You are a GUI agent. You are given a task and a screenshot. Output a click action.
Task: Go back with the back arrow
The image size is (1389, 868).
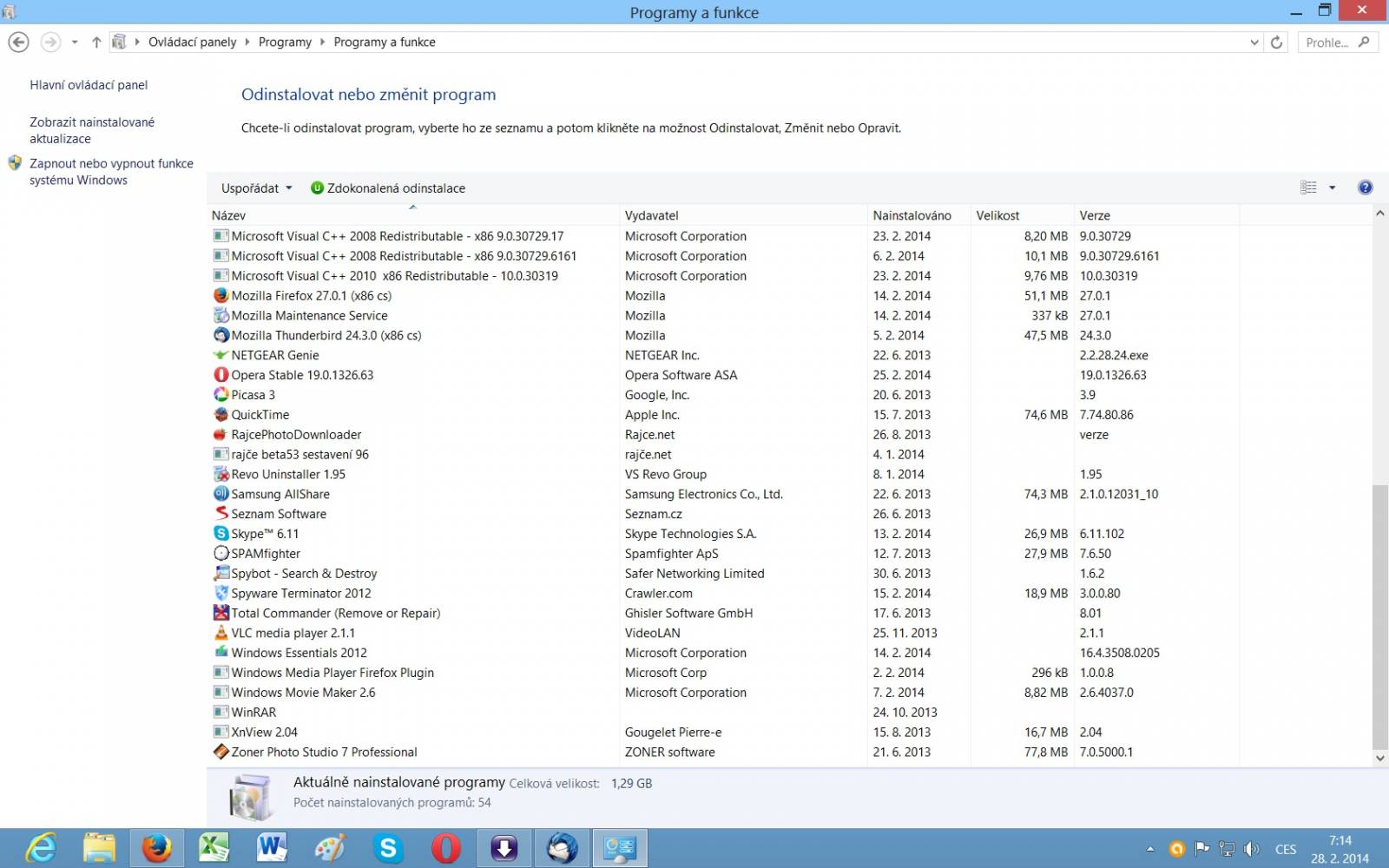pyautogui.click(x=18, y=42)
